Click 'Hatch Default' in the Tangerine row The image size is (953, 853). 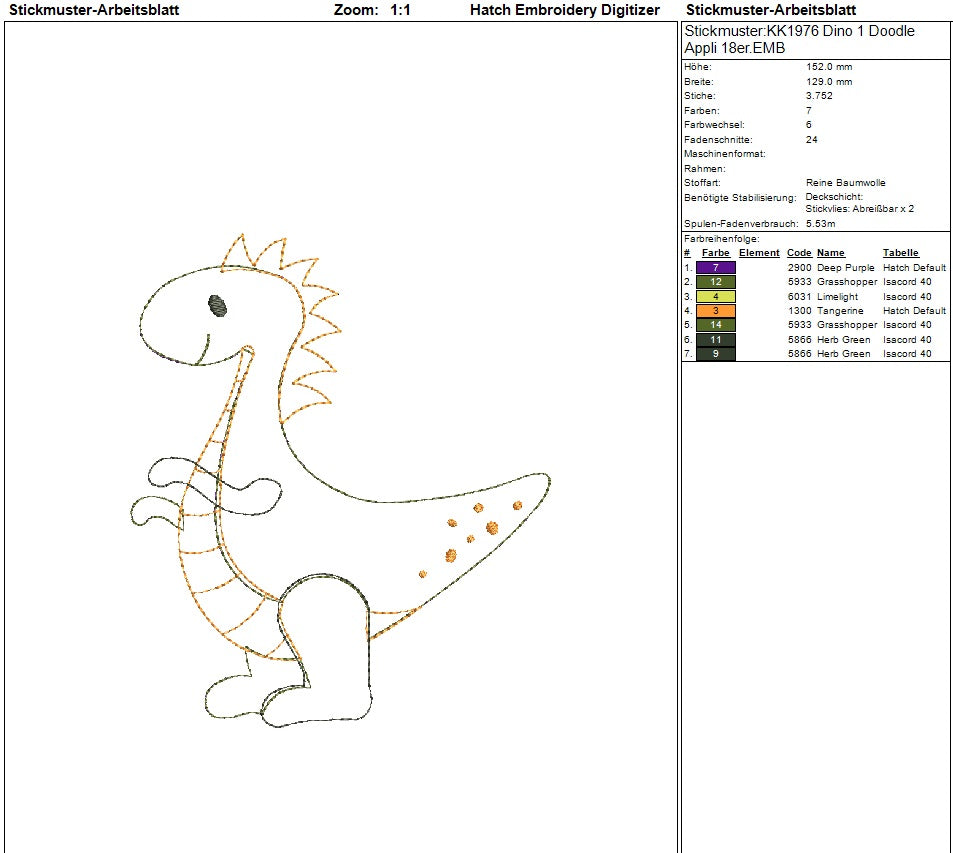click(914, 311)
